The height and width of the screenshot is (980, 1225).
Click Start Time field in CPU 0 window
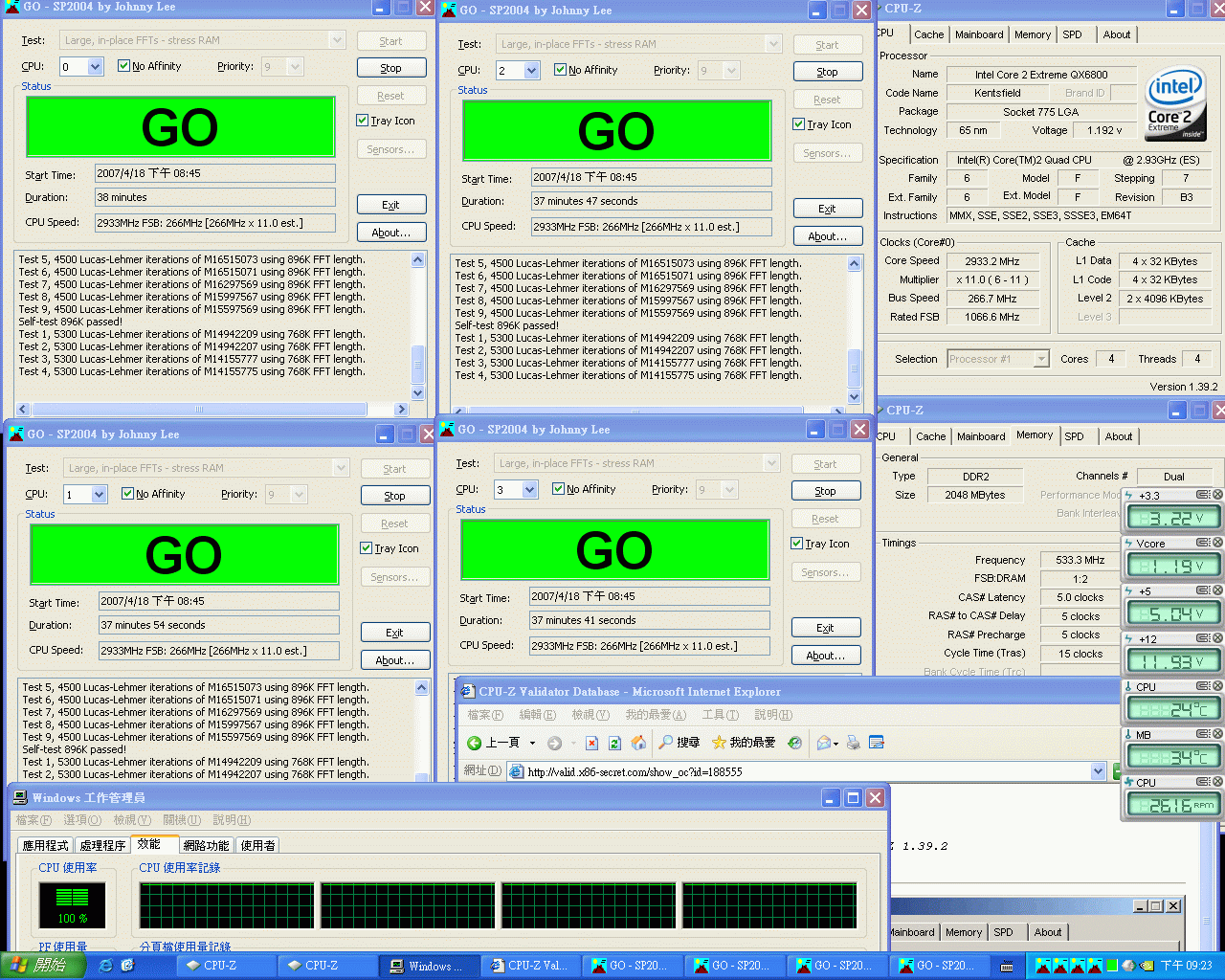[x=215, y=173]
